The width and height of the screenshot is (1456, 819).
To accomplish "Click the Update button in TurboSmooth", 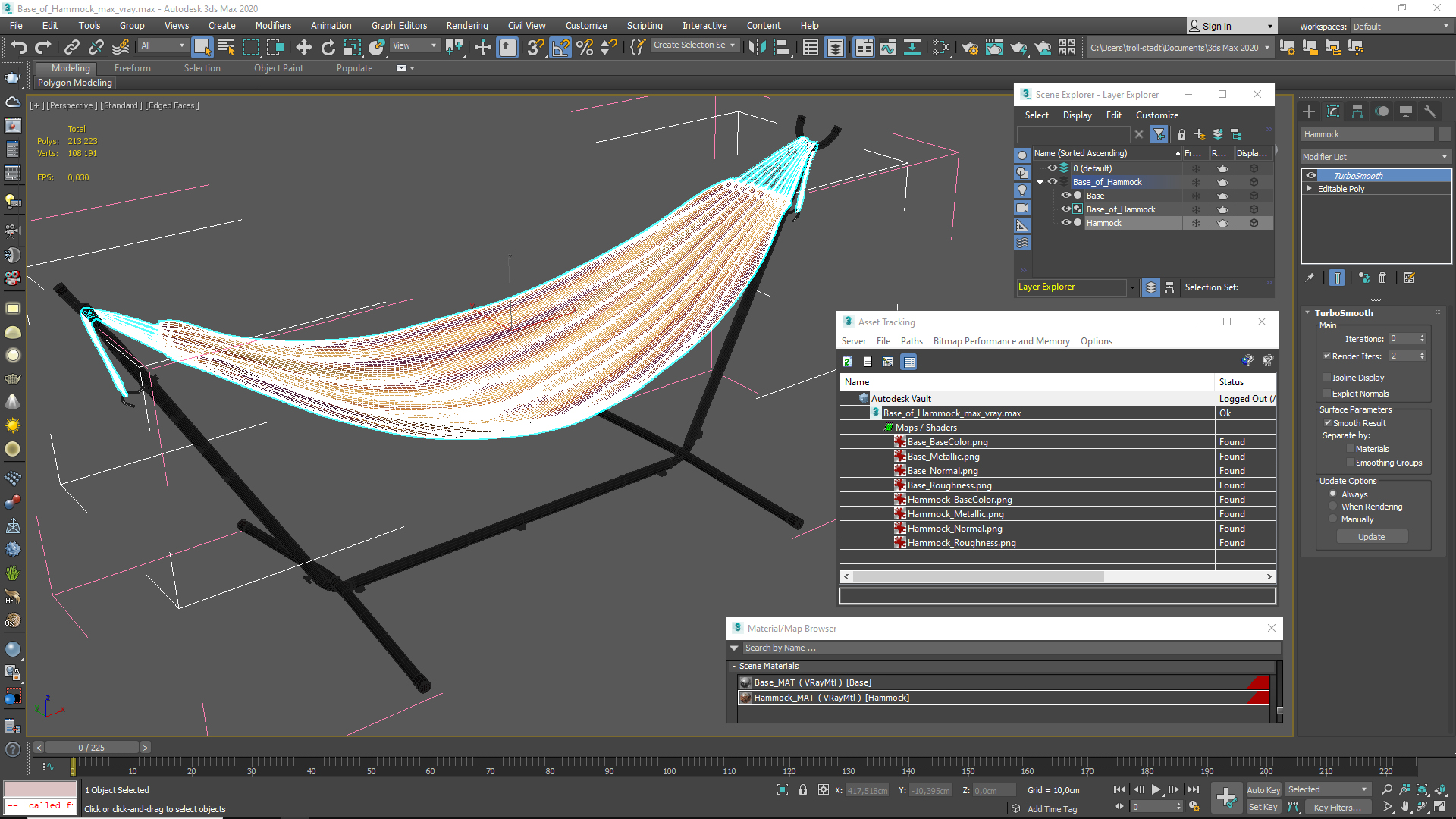I will pyautogui.click(x=1371, y=537).
